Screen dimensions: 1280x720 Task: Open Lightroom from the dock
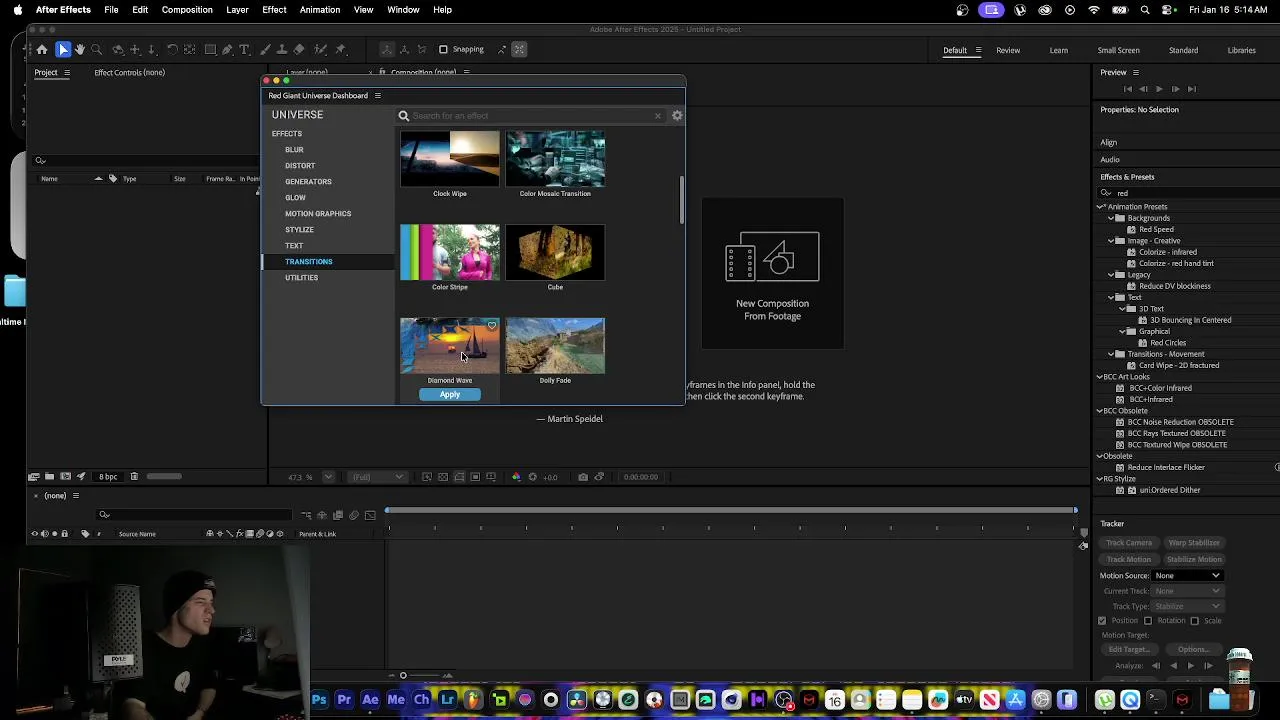[x=448, y=700]
